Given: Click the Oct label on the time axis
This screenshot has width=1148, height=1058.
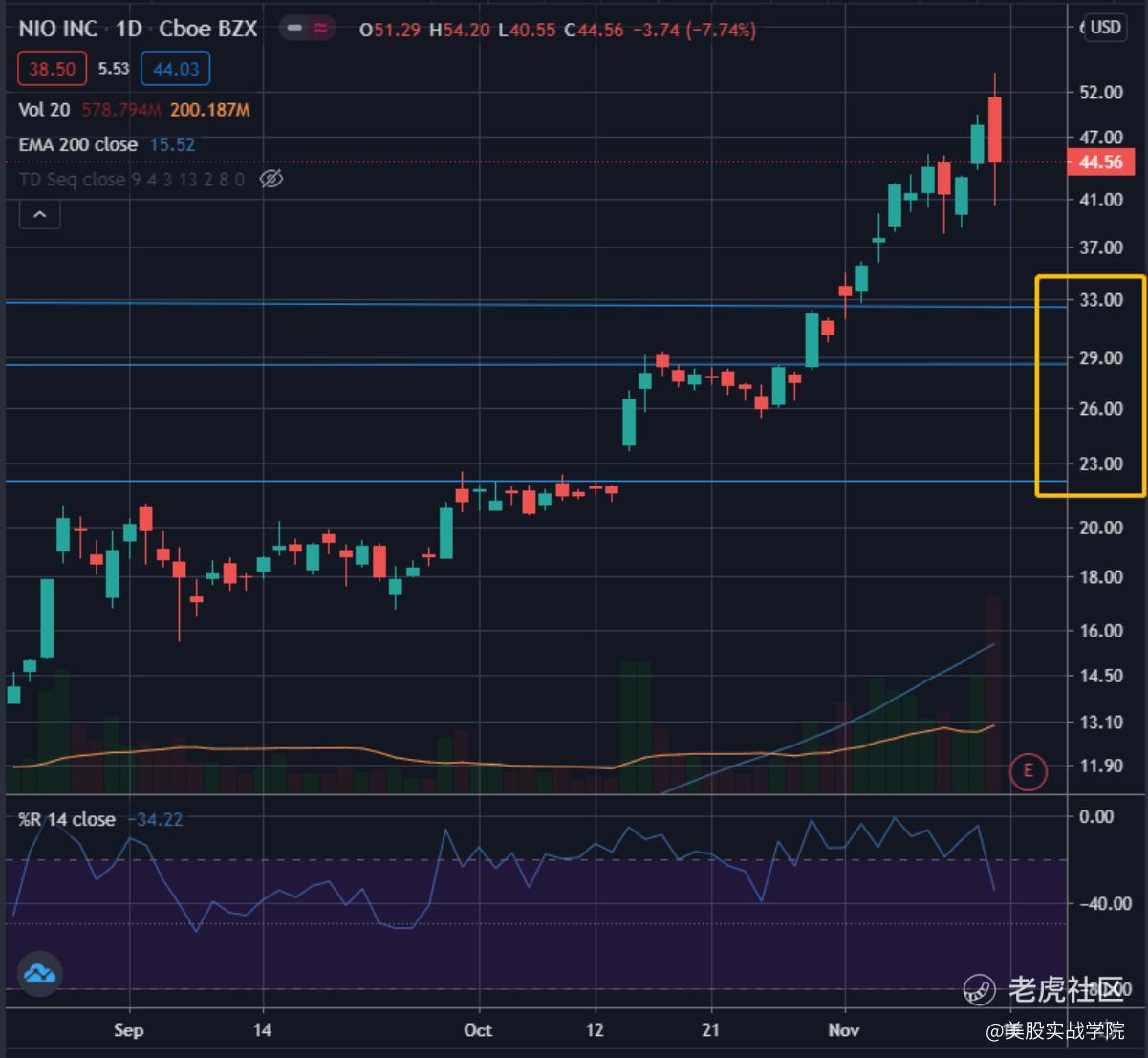Looking at the screenshot, I should [x=478, y=1029].
